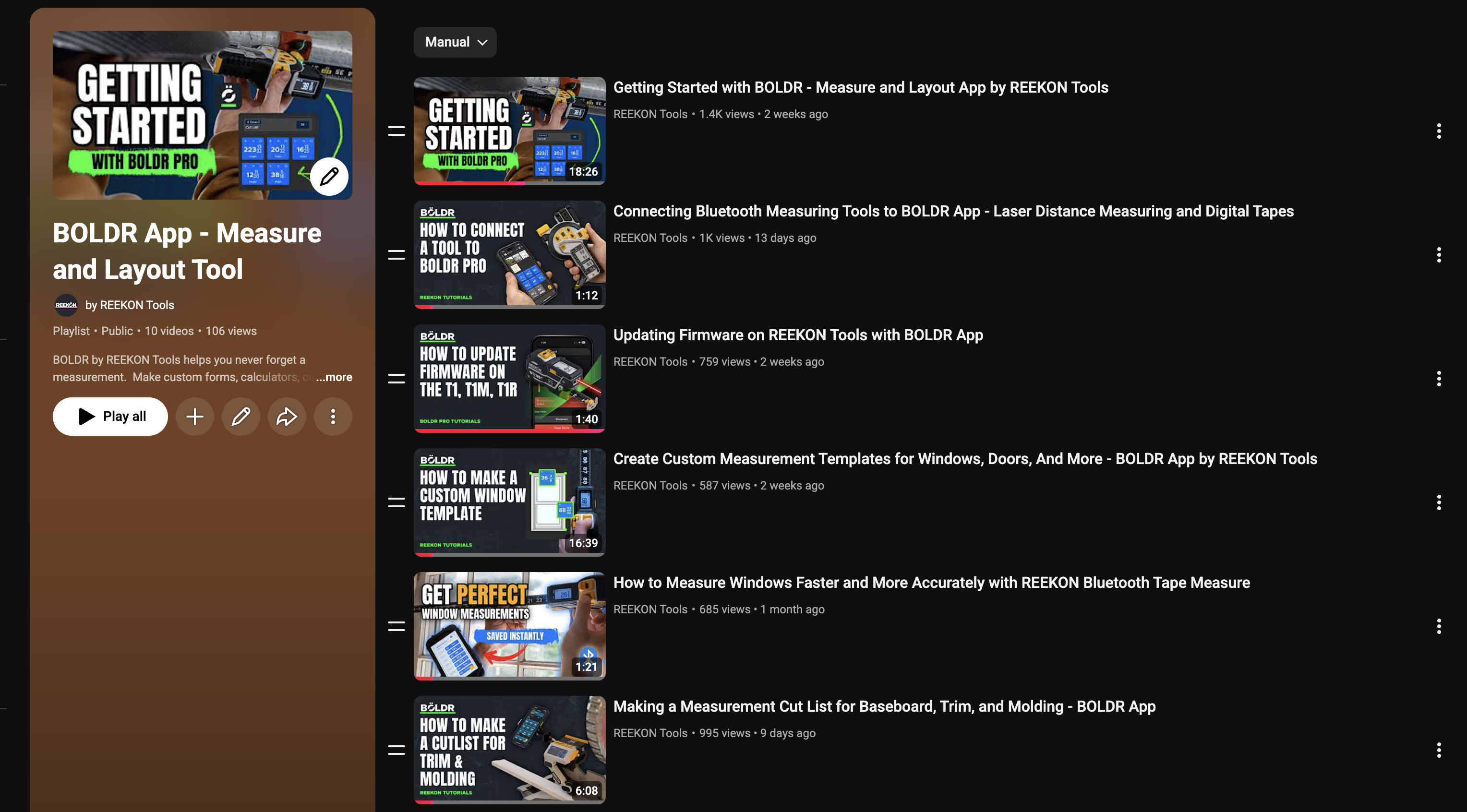Grab reorder handle for Measure Windows Faster video

click(397, 626)
